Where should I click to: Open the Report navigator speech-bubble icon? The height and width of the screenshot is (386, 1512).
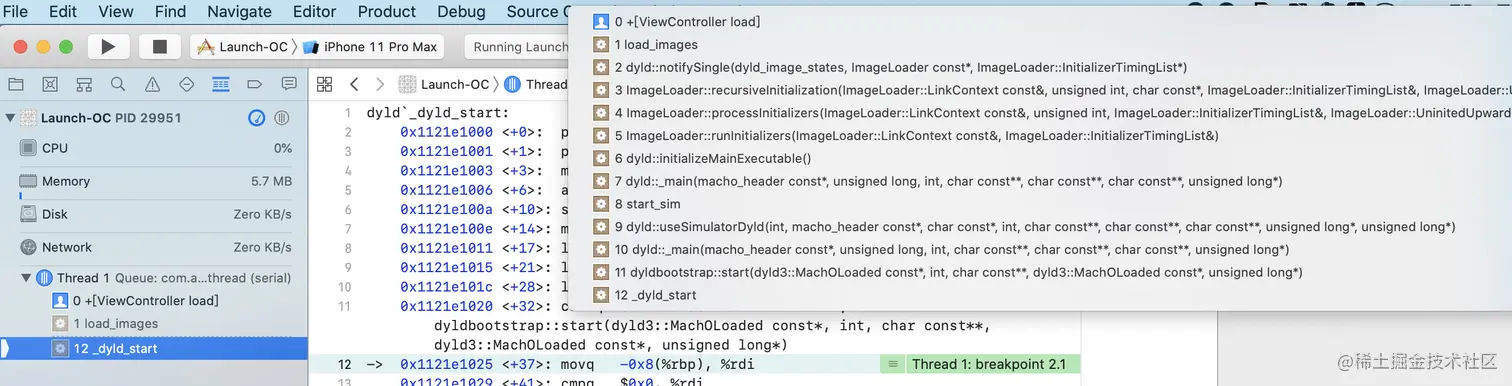[x=289, y=84]
